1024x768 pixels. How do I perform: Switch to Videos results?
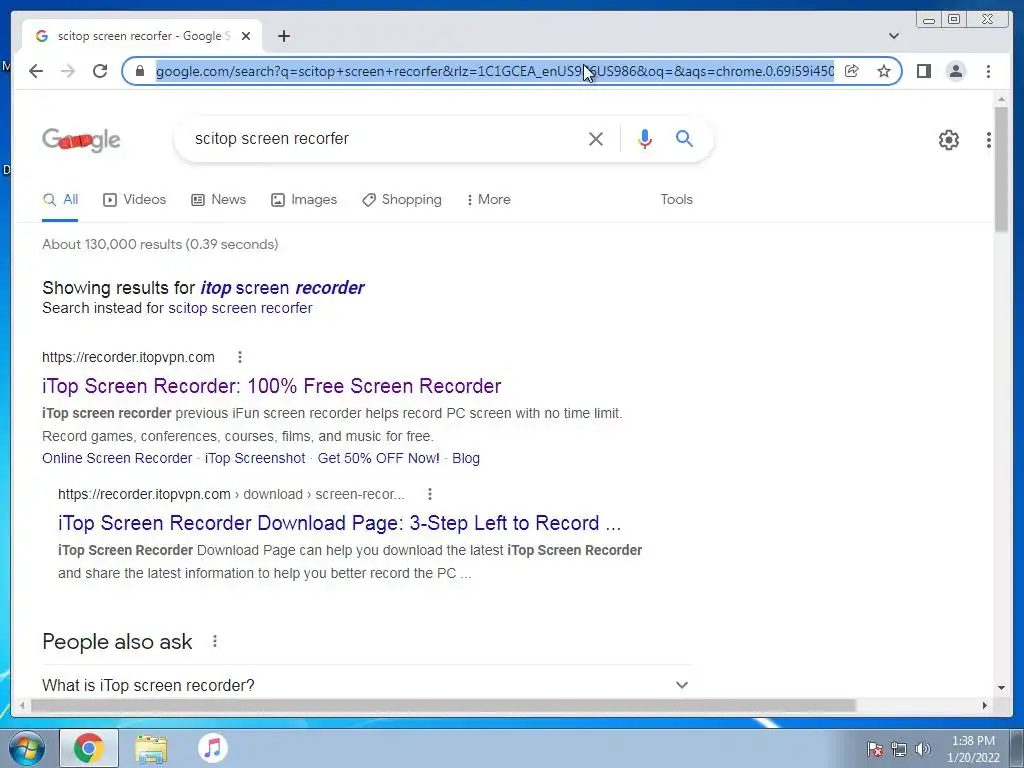tap(135, 200)
